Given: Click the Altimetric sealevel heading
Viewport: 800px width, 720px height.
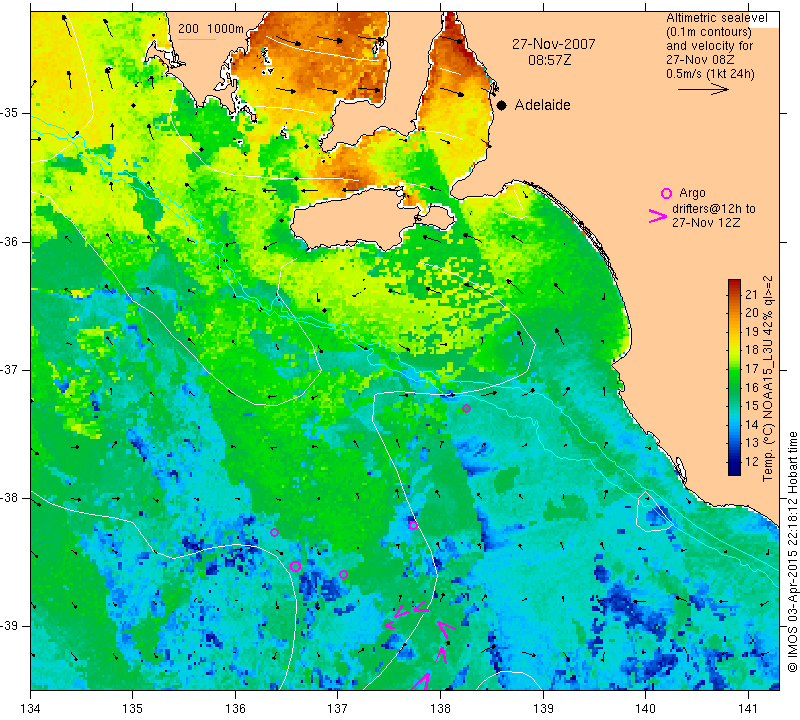Looking at the screenshot, I should point(717,18).
